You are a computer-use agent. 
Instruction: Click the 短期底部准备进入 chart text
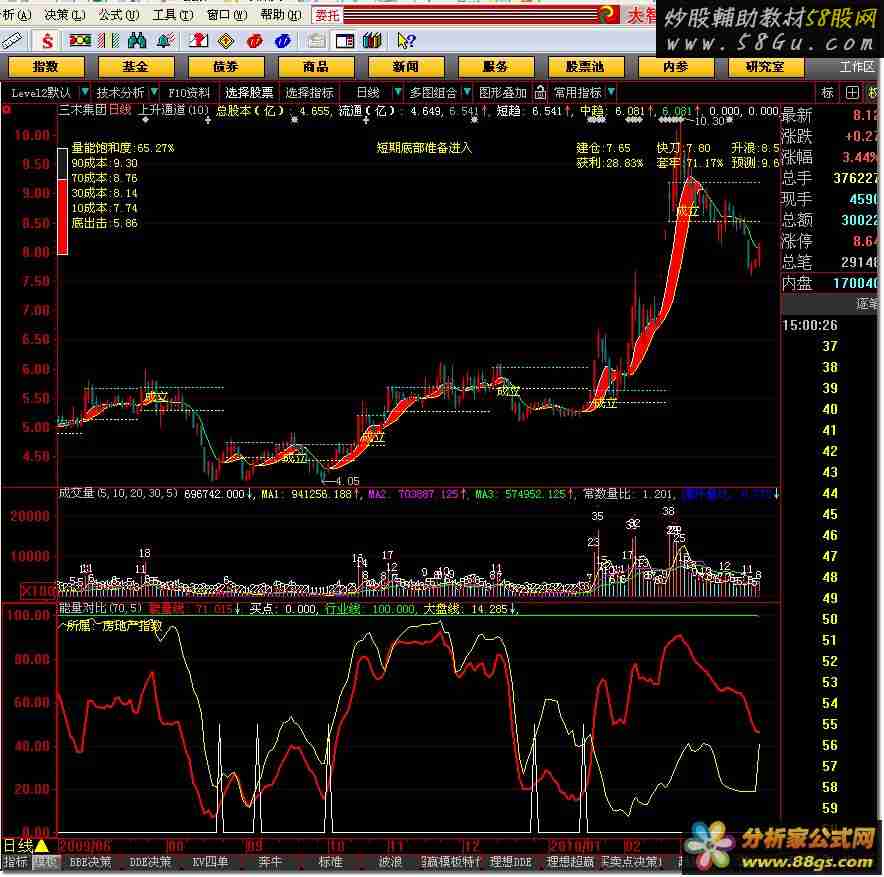pyautogui.click(x=424, y=148)
